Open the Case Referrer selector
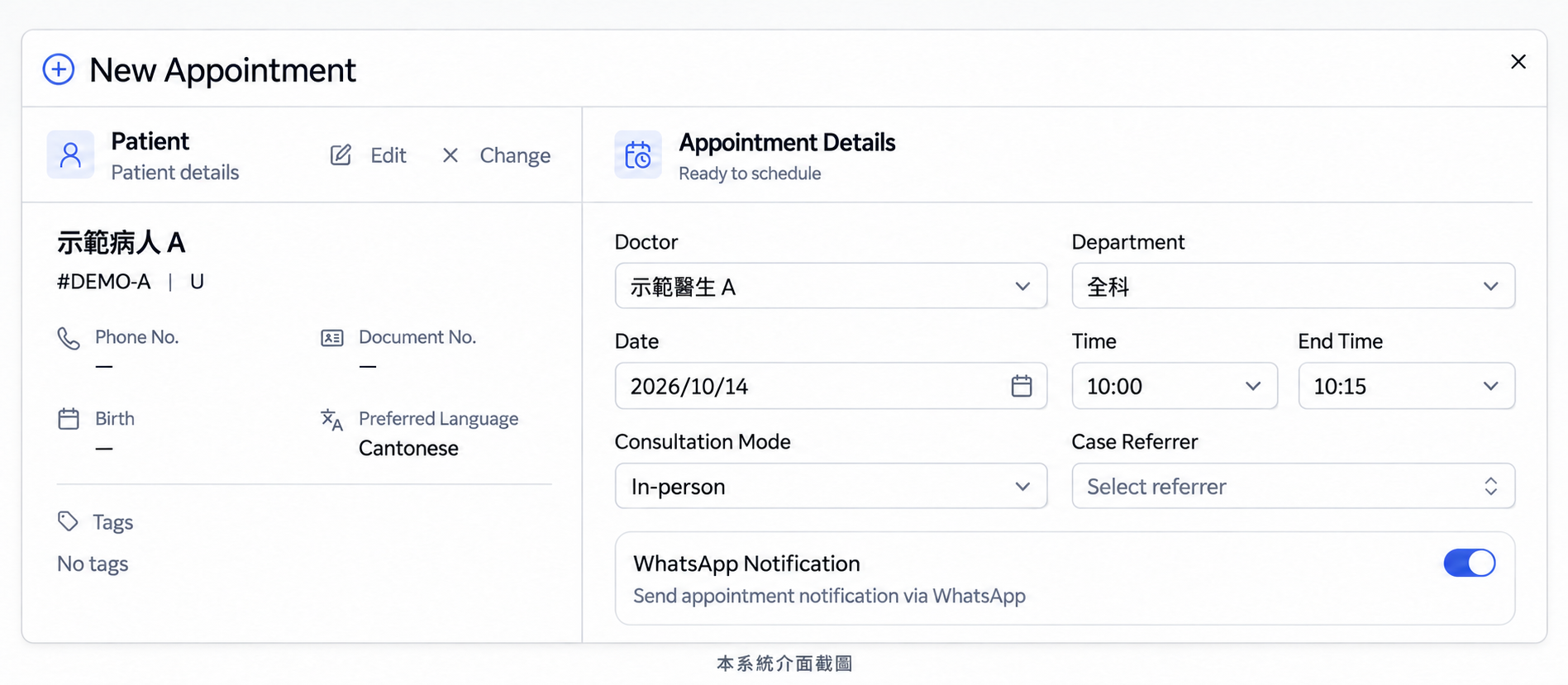Viewport: 1568px width, 685px height. coord(1293,486)
